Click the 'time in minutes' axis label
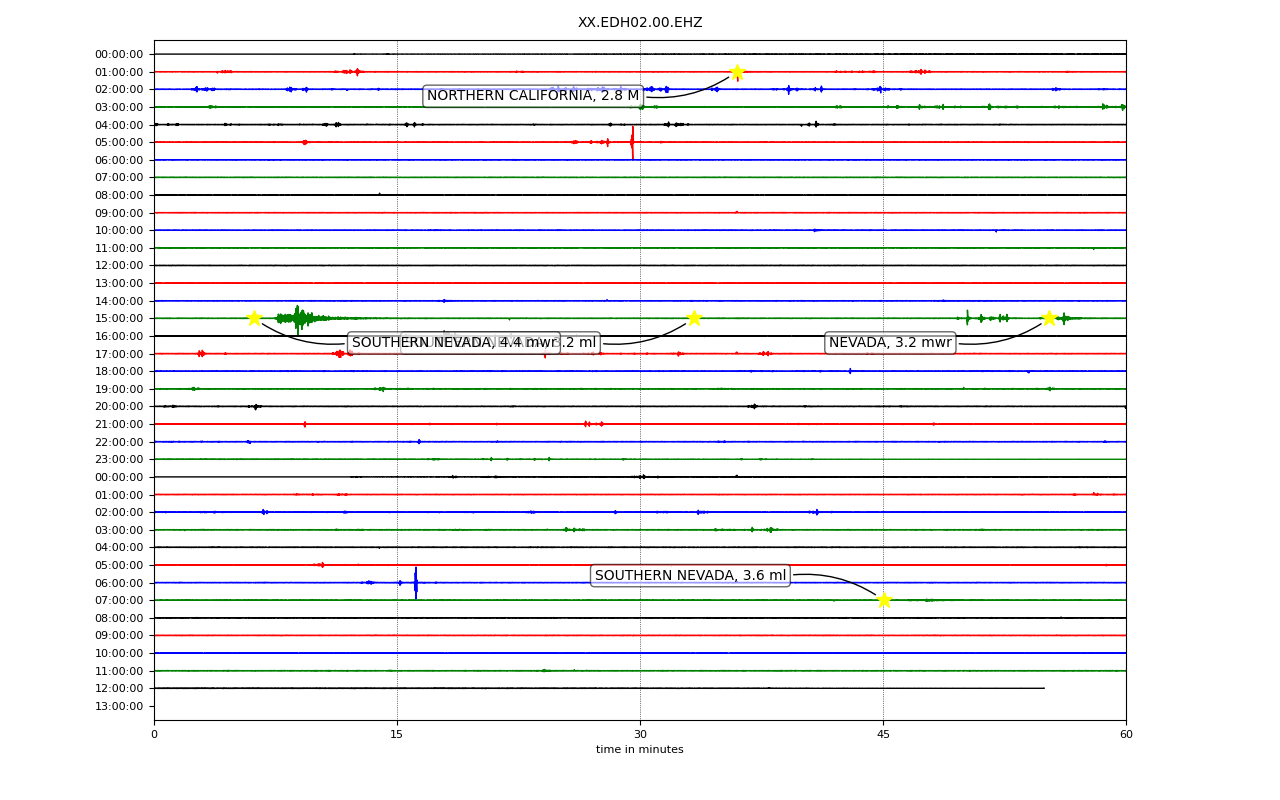 click(640, 749)
